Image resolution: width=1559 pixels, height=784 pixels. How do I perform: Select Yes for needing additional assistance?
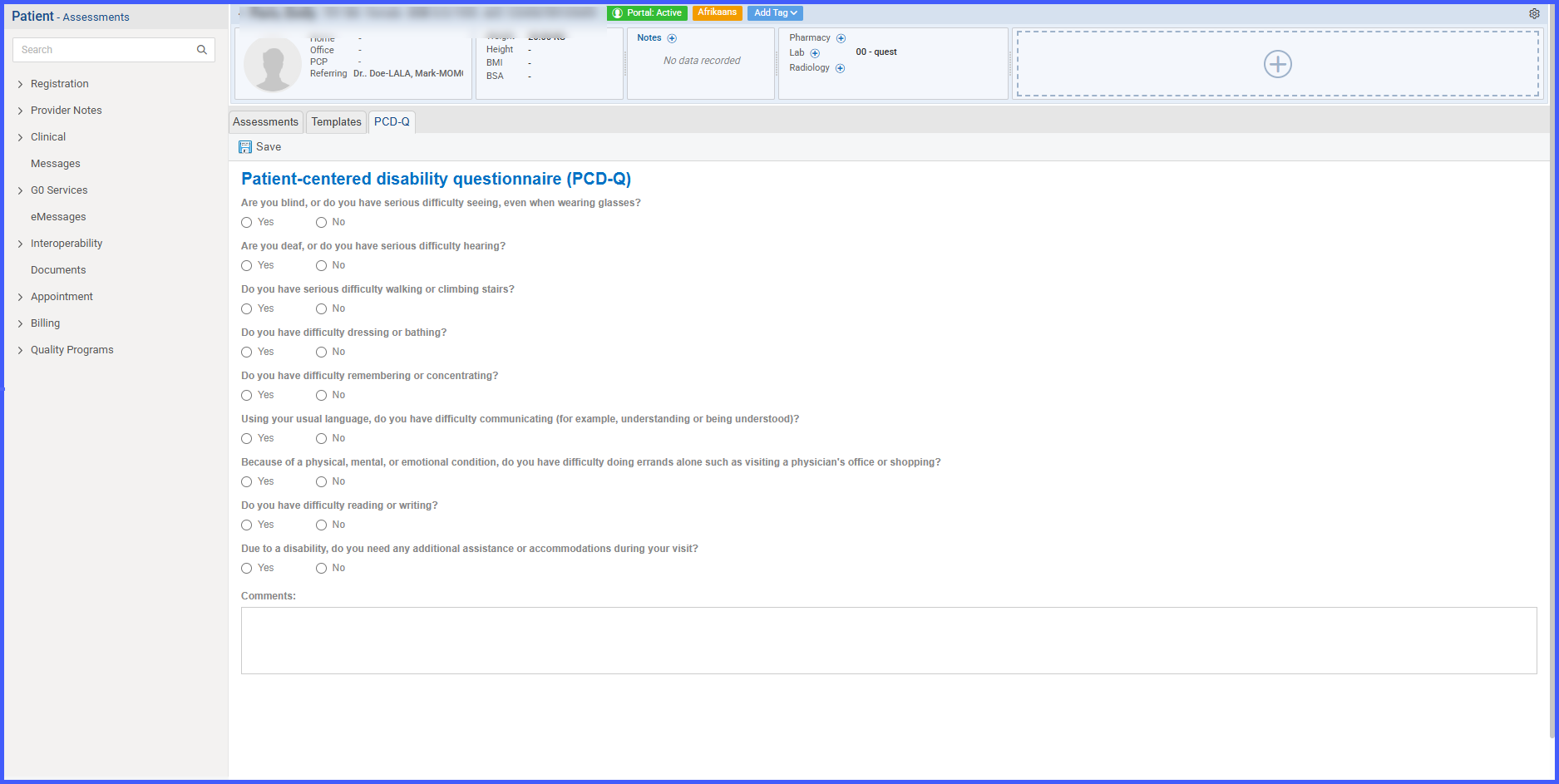coord(246,569)
